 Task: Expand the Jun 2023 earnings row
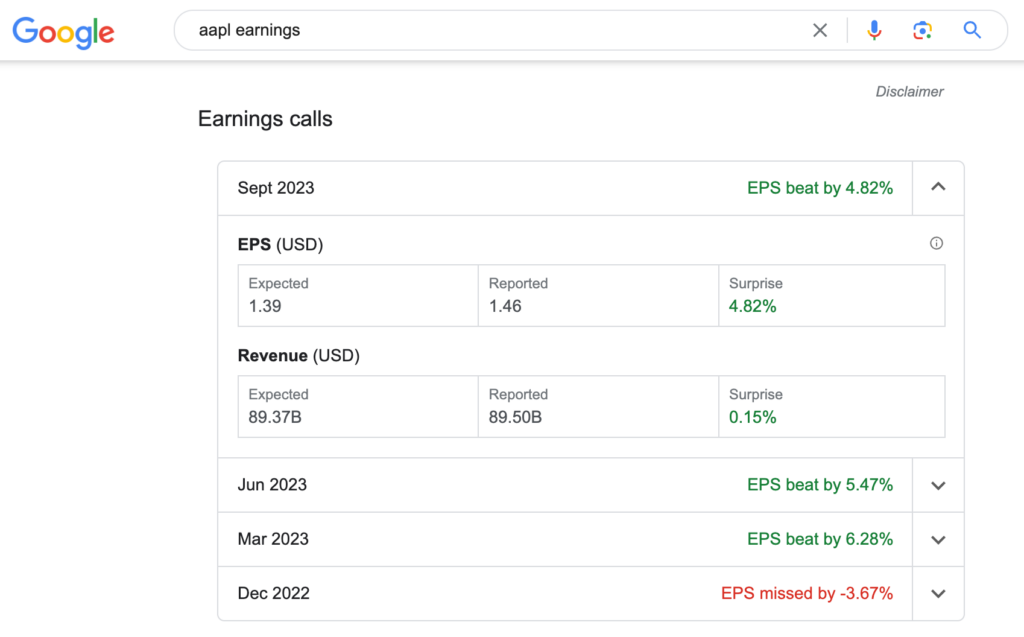coord(938,485)
